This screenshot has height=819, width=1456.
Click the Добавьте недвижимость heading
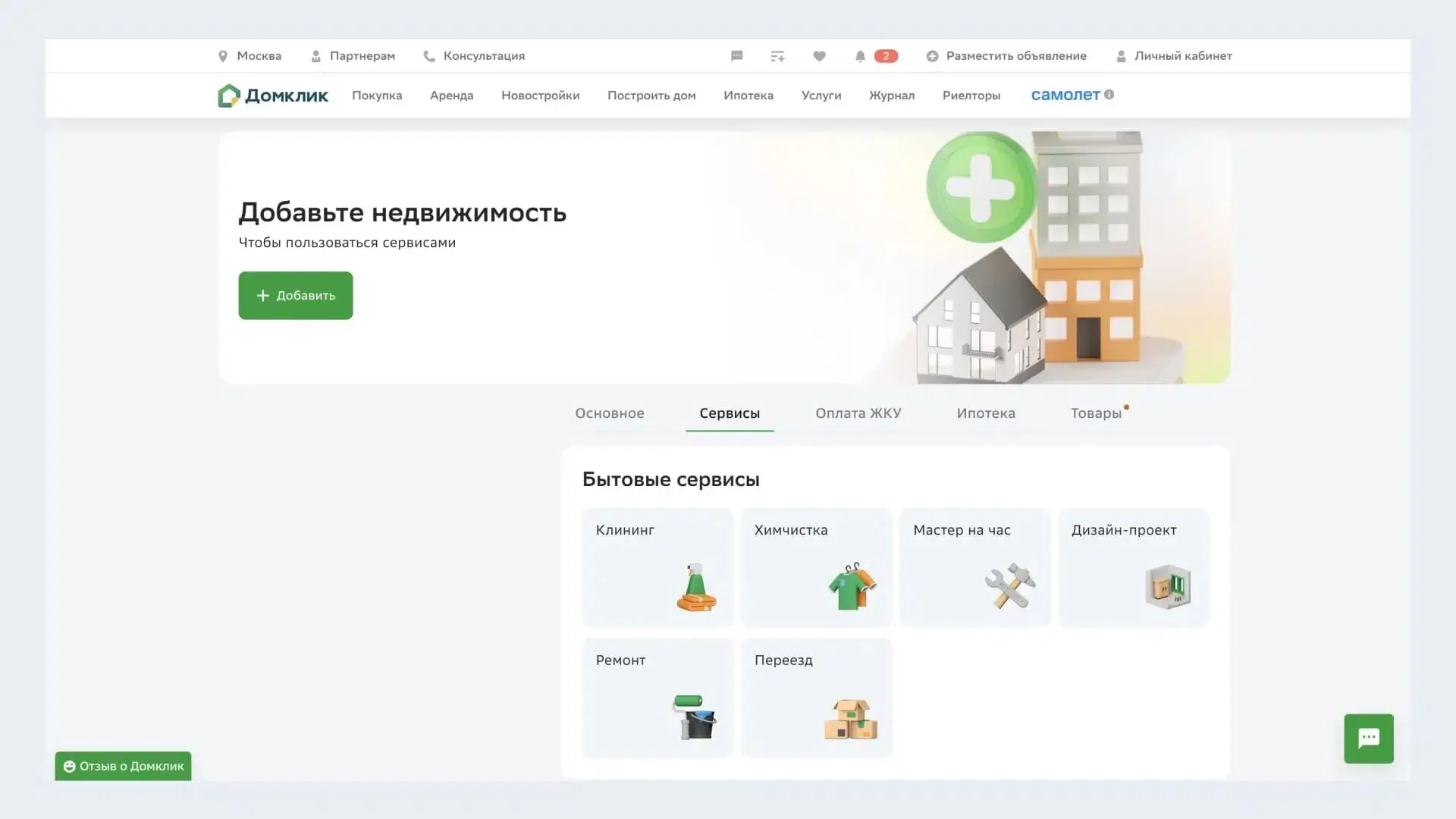(x=402, y=213)
